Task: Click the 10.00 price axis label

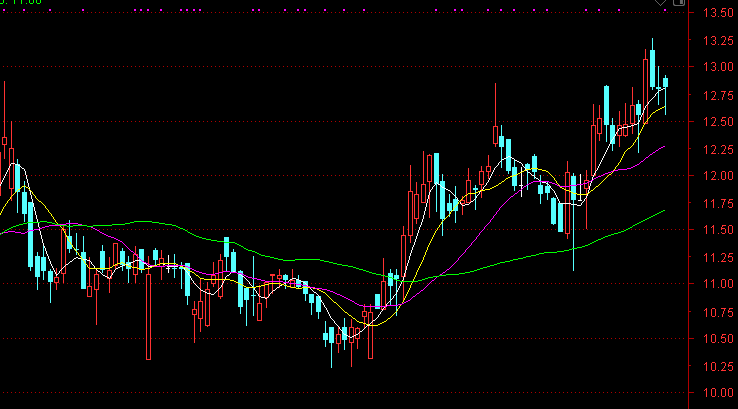Action: pyautogui.click(x=718, y=393)
